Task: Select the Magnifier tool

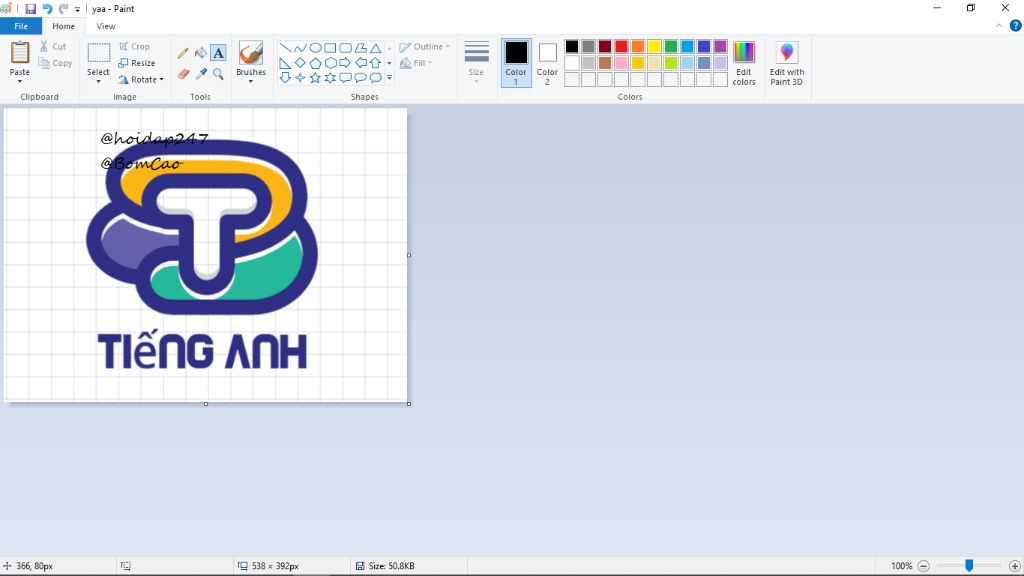Action: [x=218, y=74]
